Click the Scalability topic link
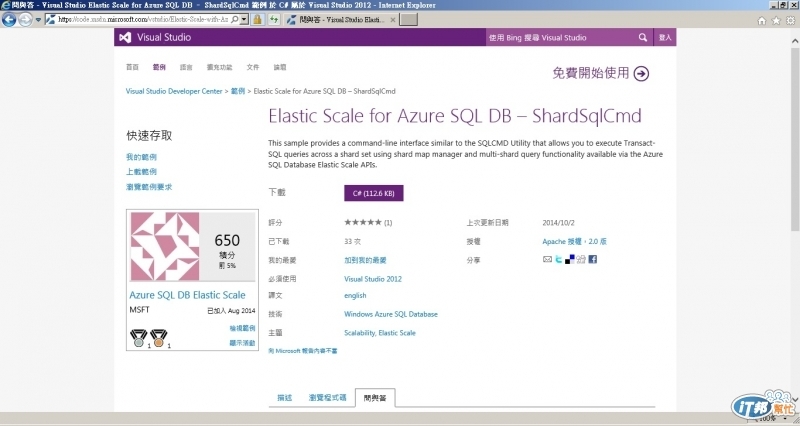Viewport: 800px width, 426px height. [360, 333]
